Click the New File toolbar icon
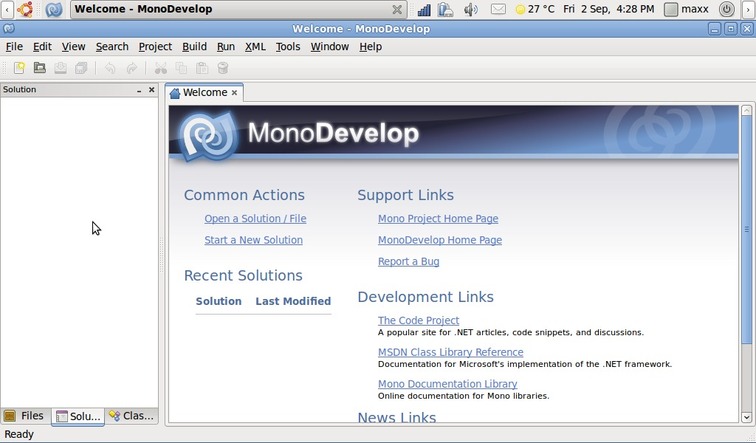The image size is (756, 443). (18, 68)
